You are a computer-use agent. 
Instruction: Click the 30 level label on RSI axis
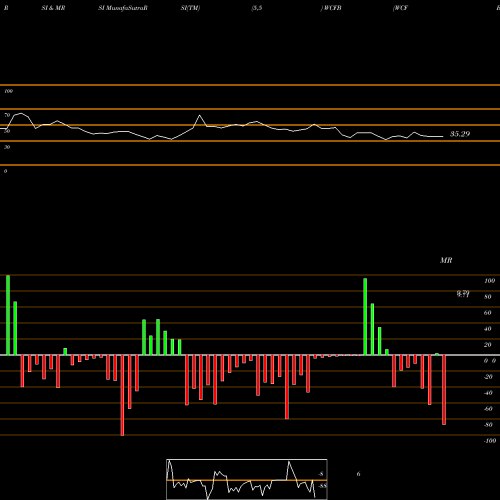pos(7,147)
